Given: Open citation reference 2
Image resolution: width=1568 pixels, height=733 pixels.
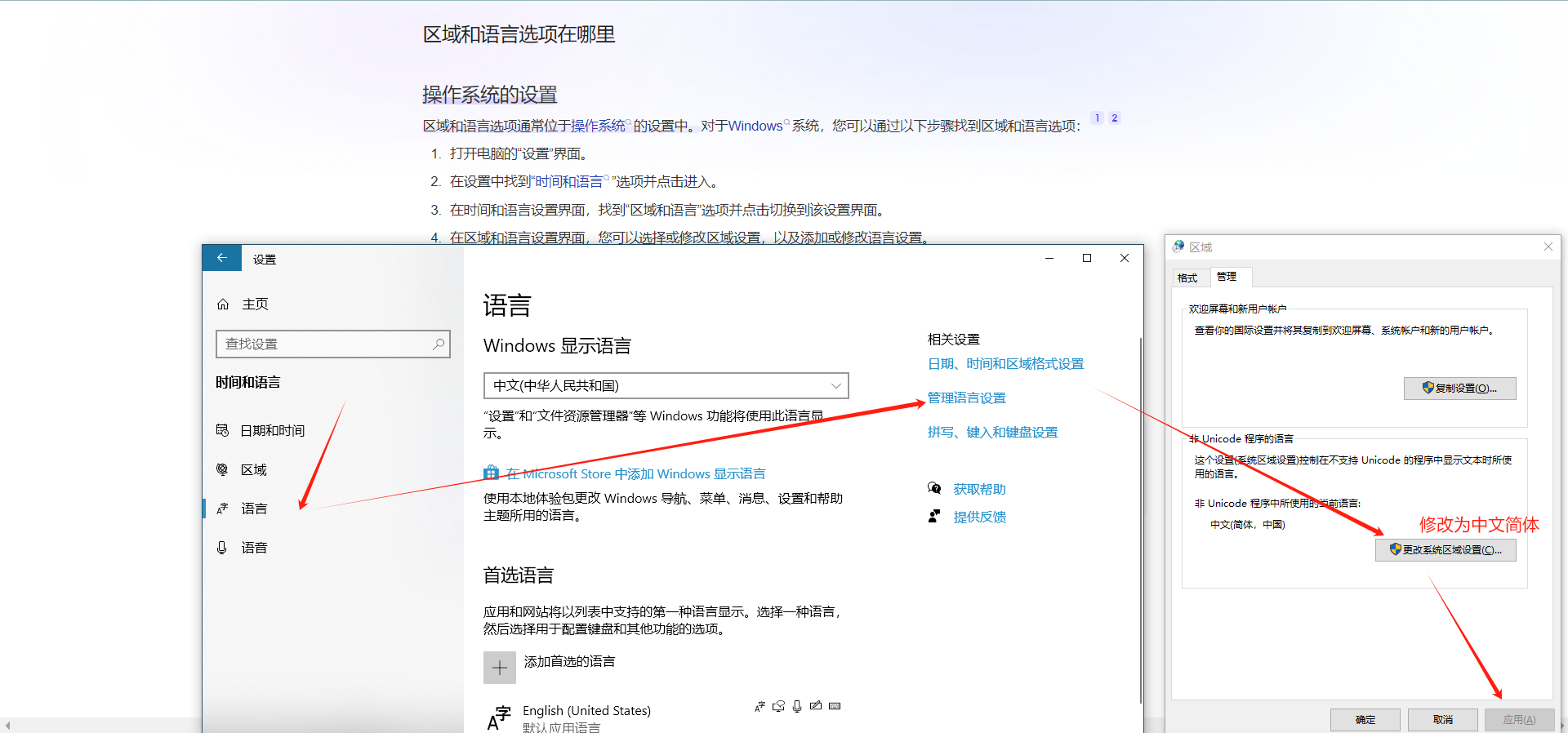Looking at the screenshot, I should pyautogui.click(x=1114, y=118).
